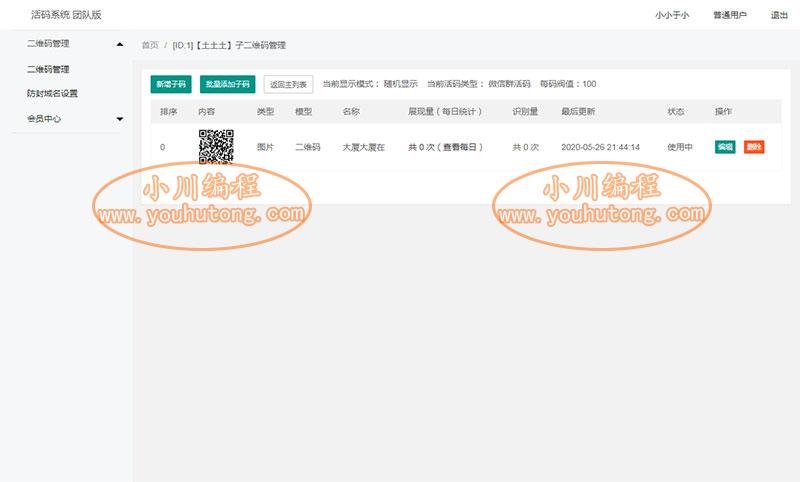Viewport: 800px width, 482px height.
Task: Click the sort value 0 cell
Action: 162,147
